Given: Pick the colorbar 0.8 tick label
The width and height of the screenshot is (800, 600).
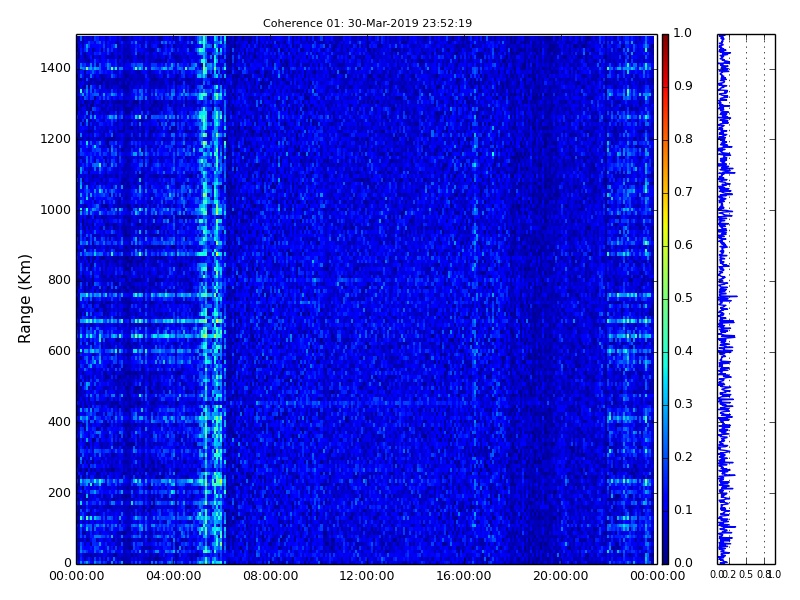Looking at the screenshot, I should click(x=683, y=139).
